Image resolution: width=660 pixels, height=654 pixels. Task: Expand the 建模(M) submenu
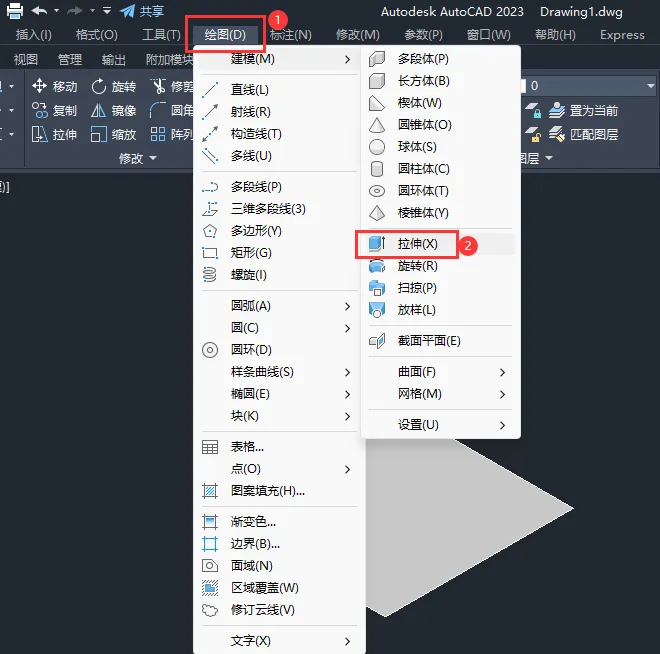279,59
